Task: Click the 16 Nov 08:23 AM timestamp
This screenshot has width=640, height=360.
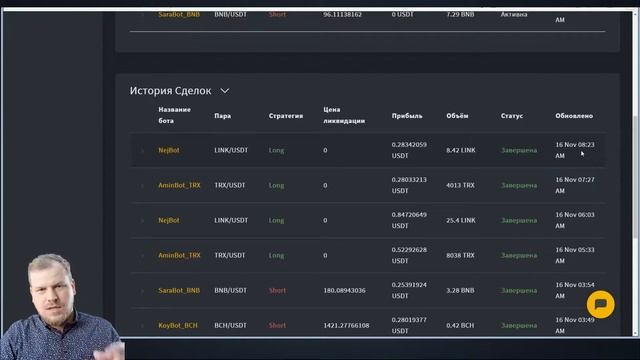Action: pyautogui.click(x=575, y=150)
